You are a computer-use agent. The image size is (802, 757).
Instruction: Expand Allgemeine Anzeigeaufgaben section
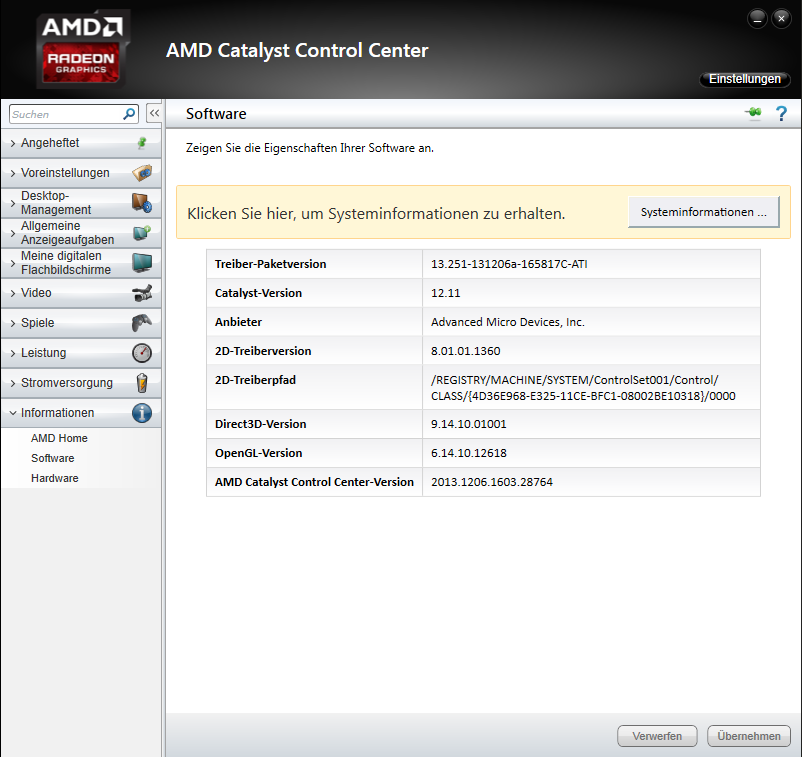(x=13, y=233)
